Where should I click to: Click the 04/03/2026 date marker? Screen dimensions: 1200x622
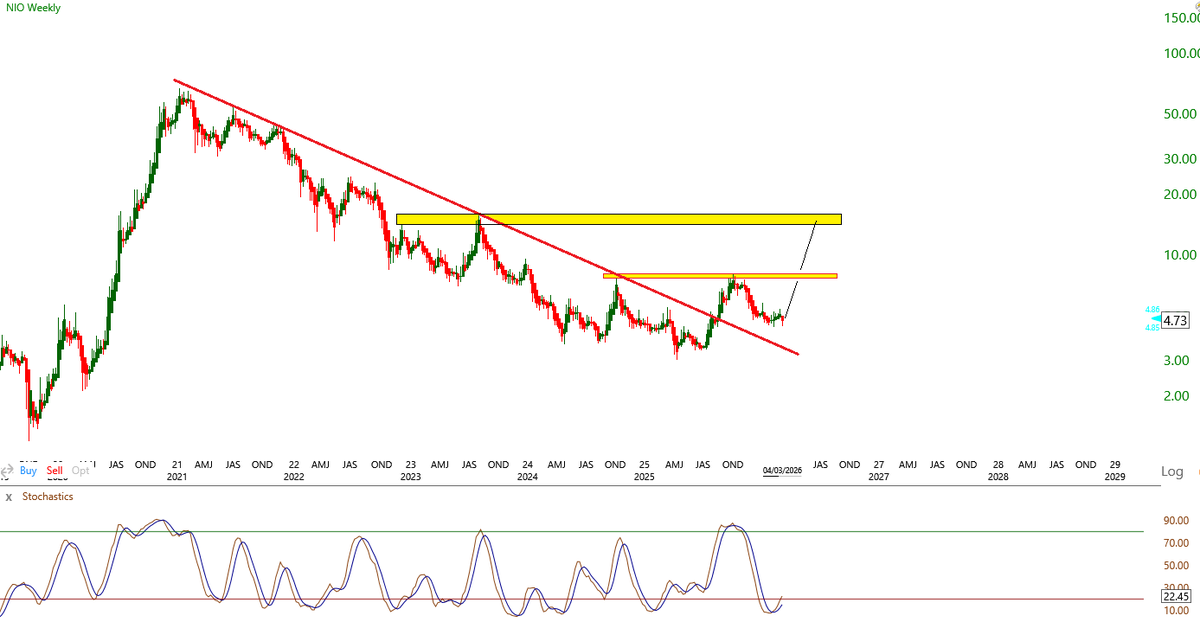point(782,470)
